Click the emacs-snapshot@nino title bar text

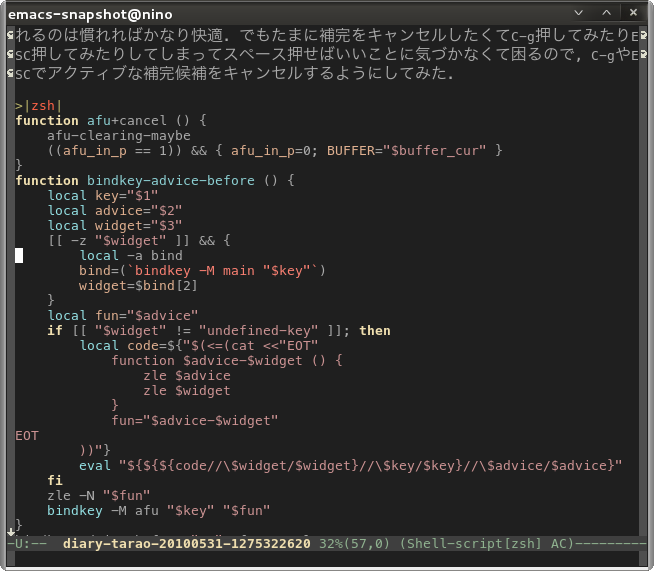tap(90, 15)
